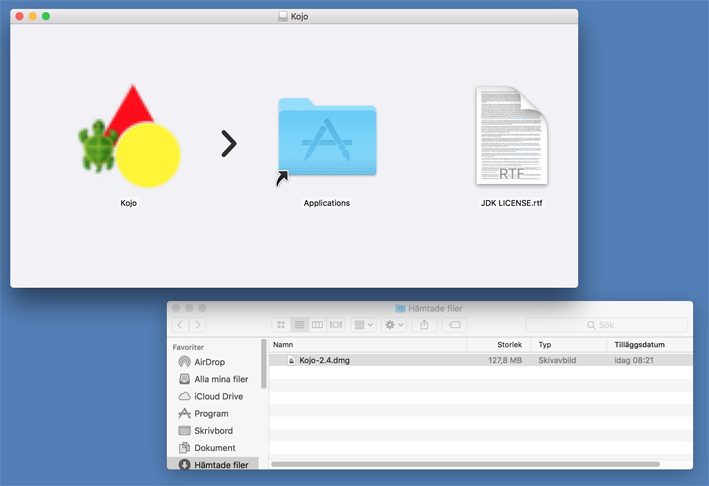Screen dimensions: 709x486
Task: Open Program in the sidebar
Action: click(203, 413)
